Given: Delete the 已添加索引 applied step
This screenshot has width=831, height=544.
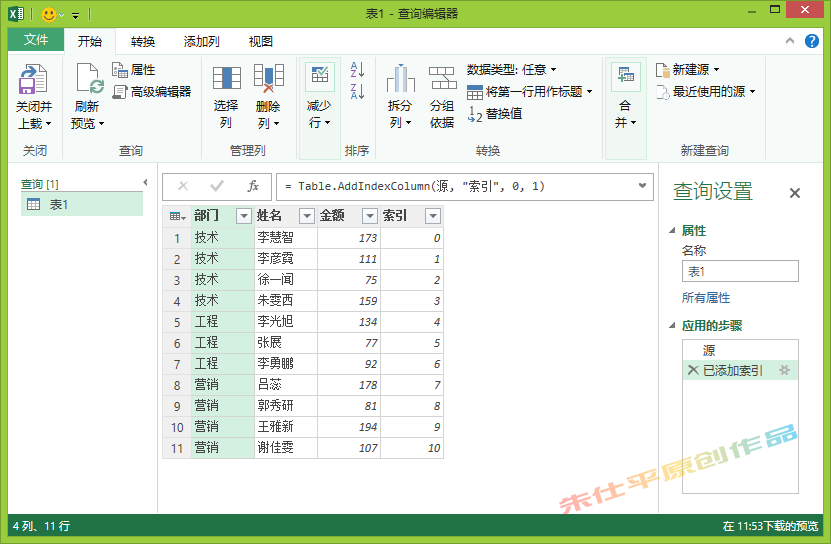Looking at the screenshot, I should point(693,370).
